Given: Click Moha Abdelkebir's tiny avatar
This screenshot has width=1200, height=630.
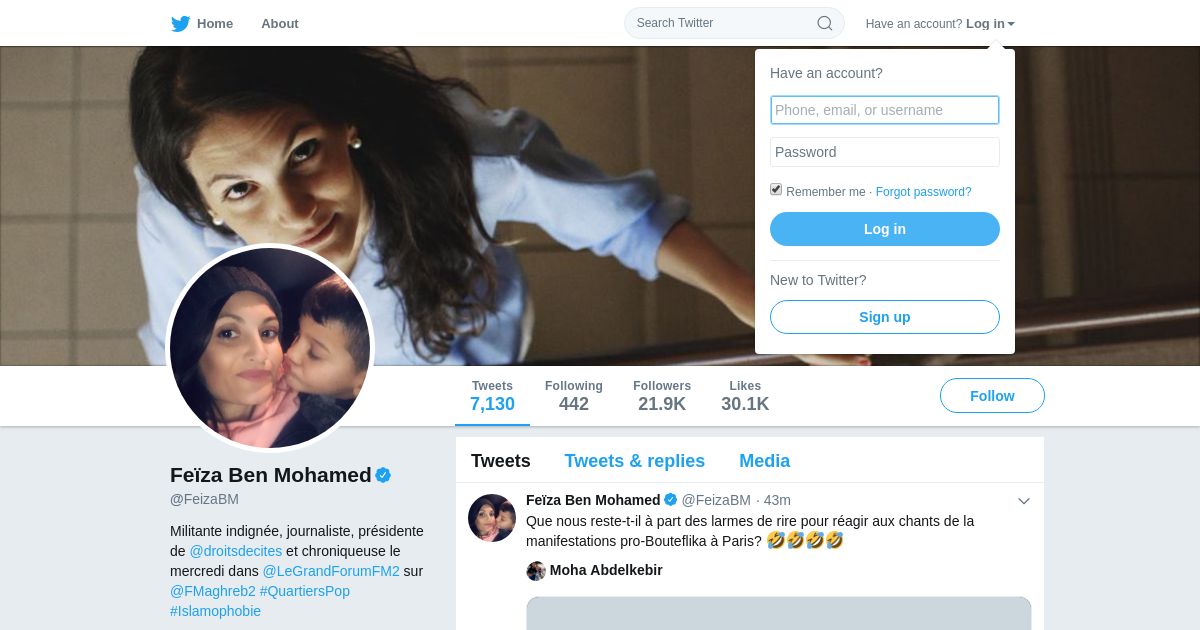Looking at the screenshot, I should [x=536, y=571].
